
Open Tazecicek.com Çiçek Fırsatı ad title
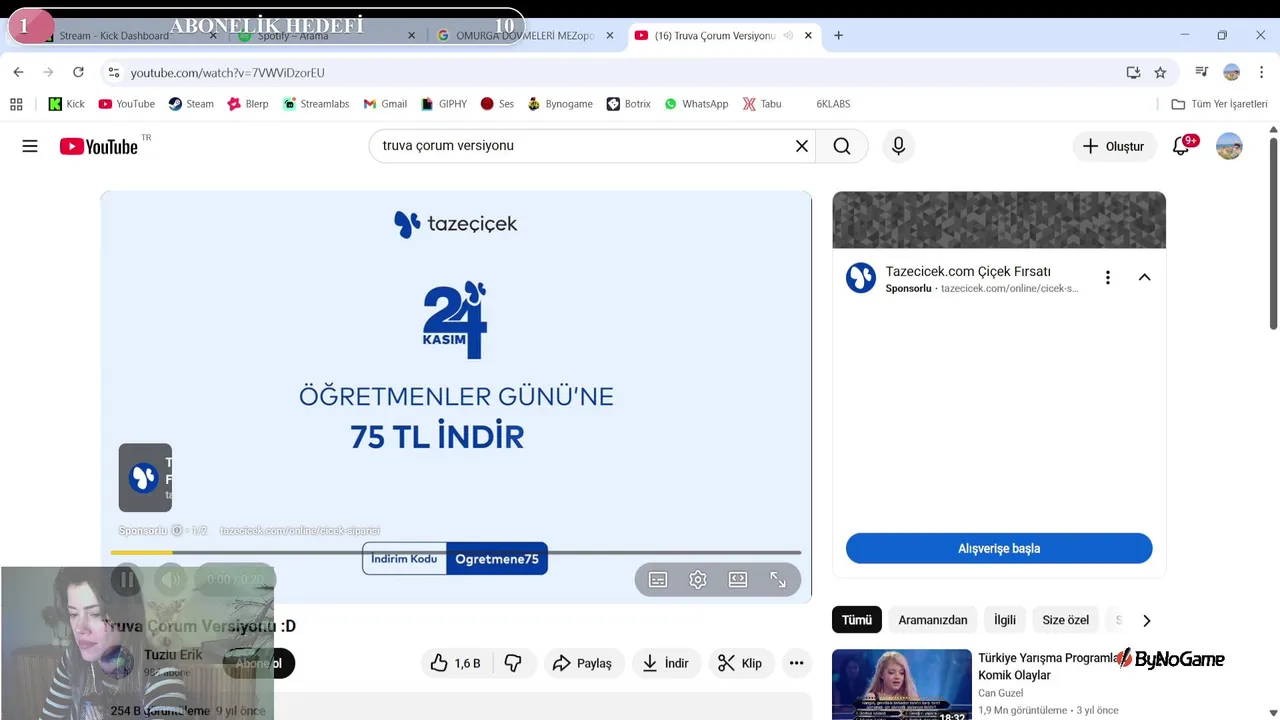pos(968,271)
